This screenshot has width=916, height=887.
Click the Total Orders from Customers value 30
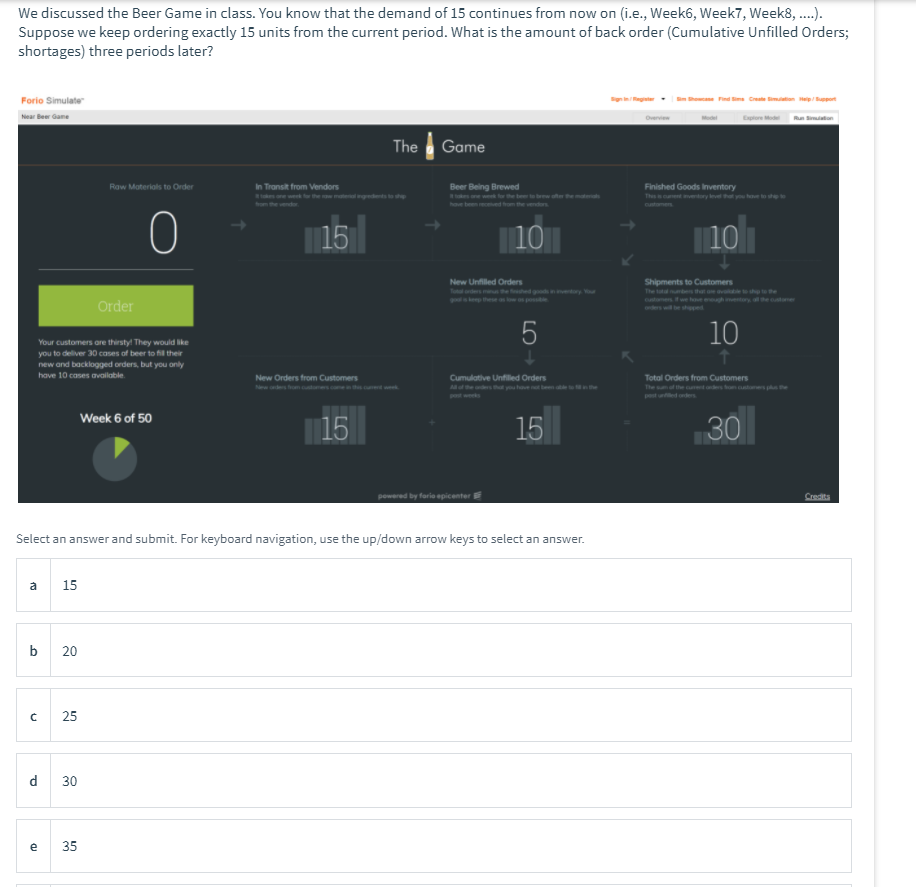click(x=723, y=428)
